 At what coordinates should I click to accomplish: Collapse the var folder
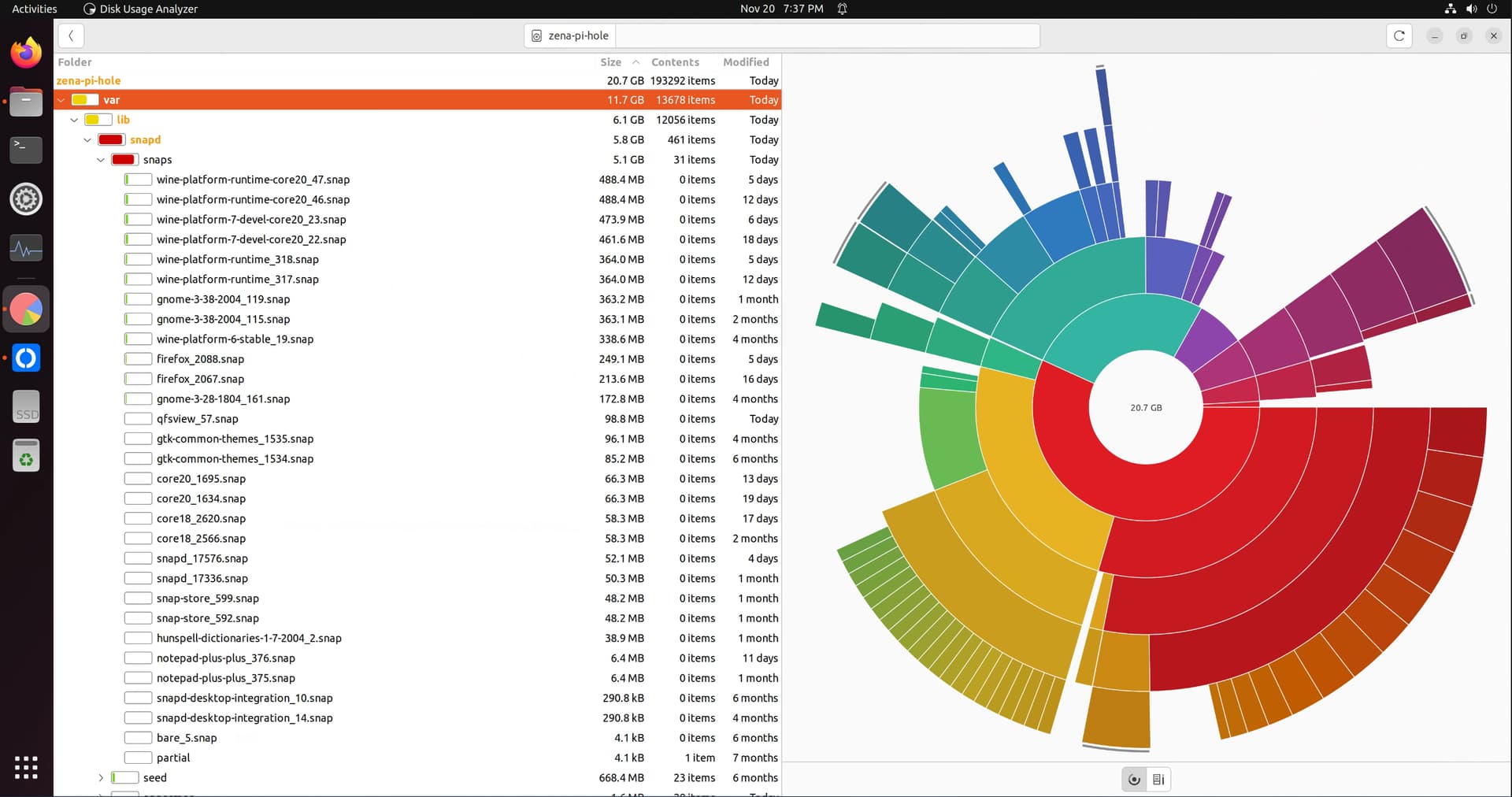(x=61, y=100)
